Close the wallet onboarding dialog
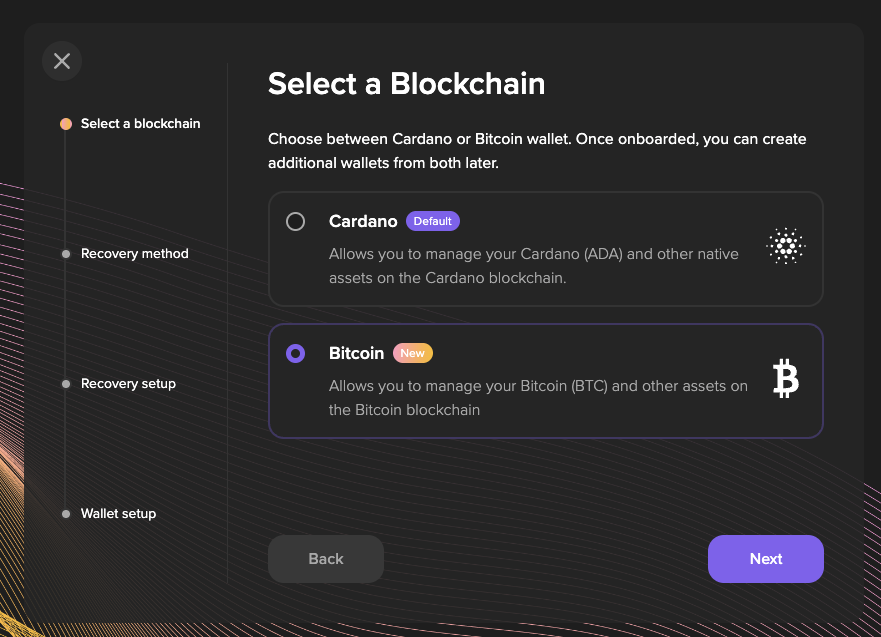 pyautogui.click(x=62, y=61)
